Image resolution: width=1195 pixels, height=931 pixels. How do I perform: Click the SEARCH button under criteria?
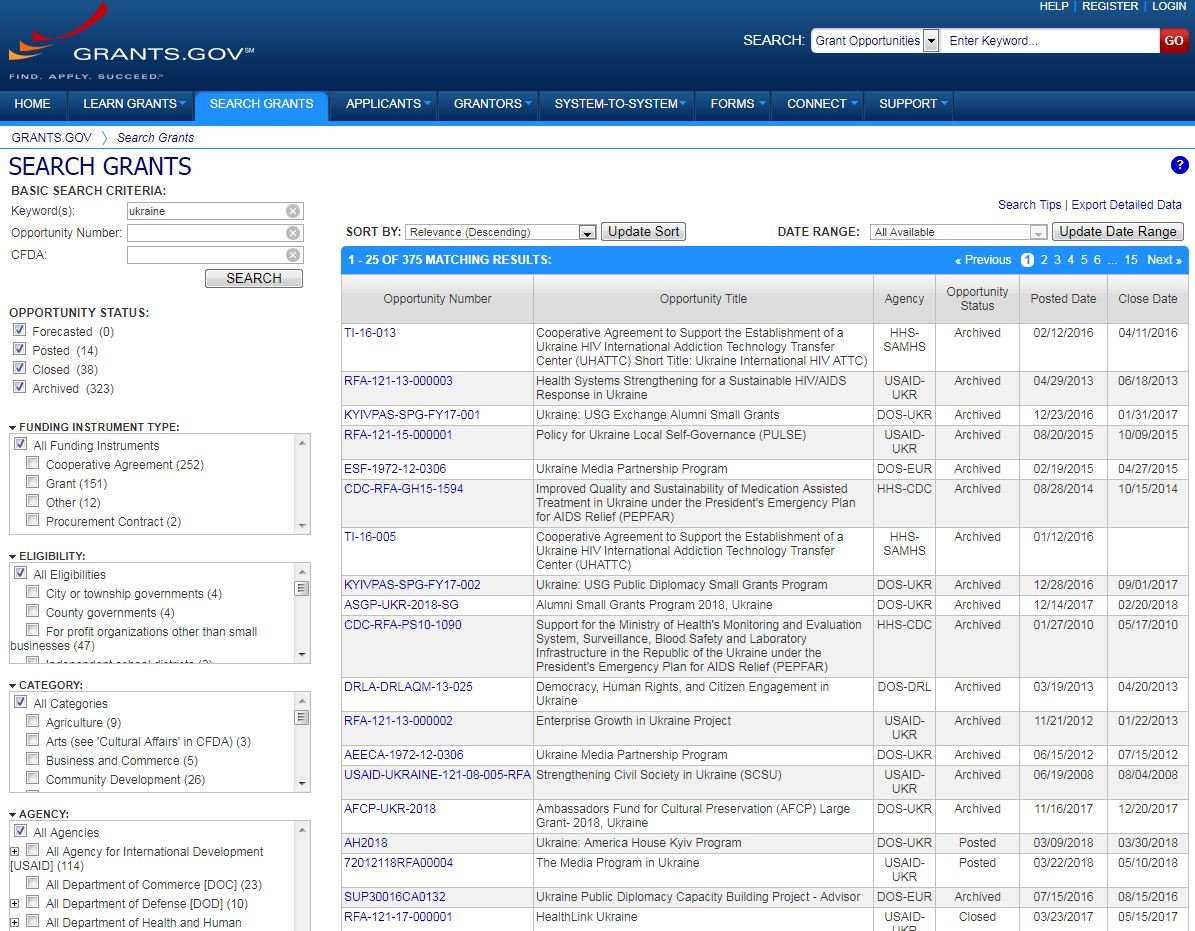254,279
